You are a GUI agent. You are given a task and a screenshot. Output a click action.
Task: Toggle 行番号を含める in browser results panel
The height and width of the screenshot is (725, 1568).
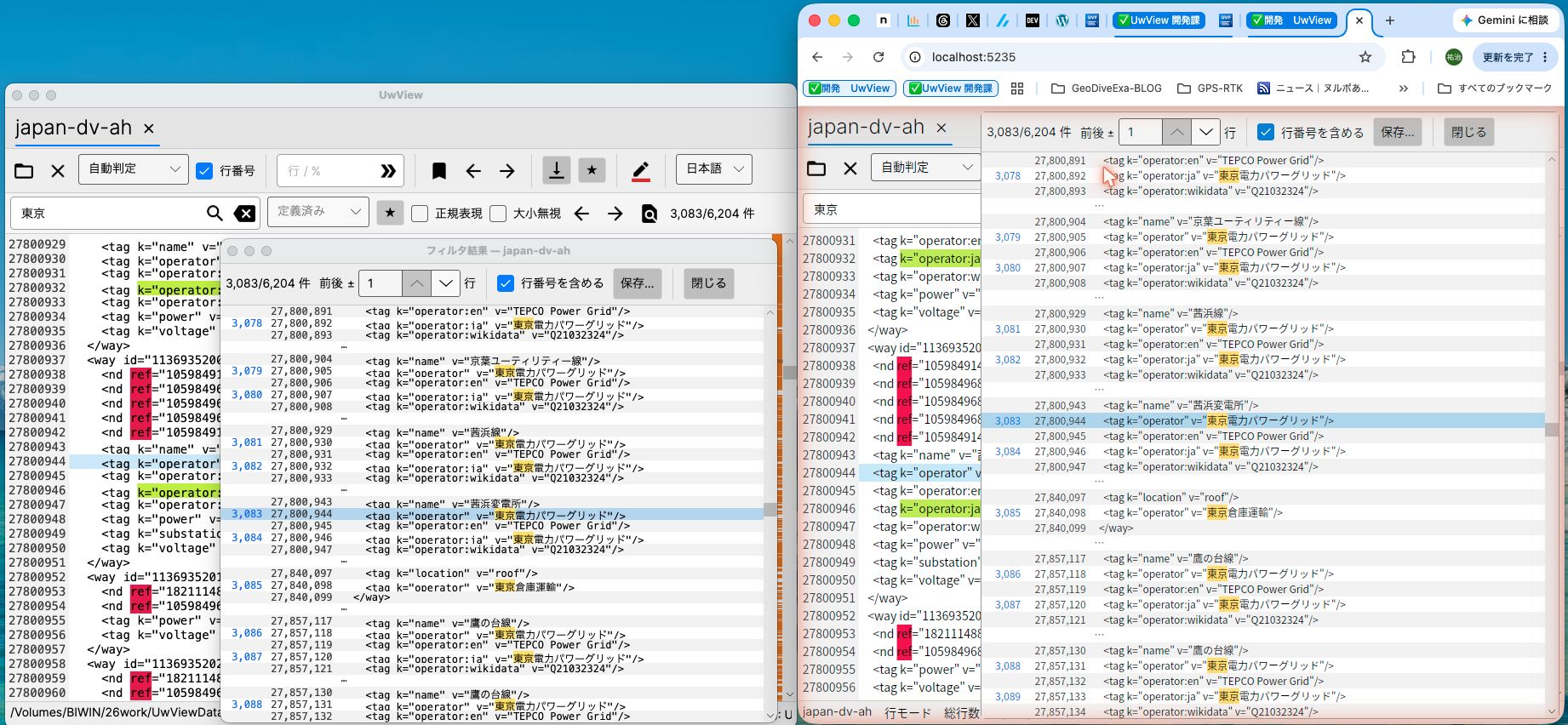pos(1266,132)
